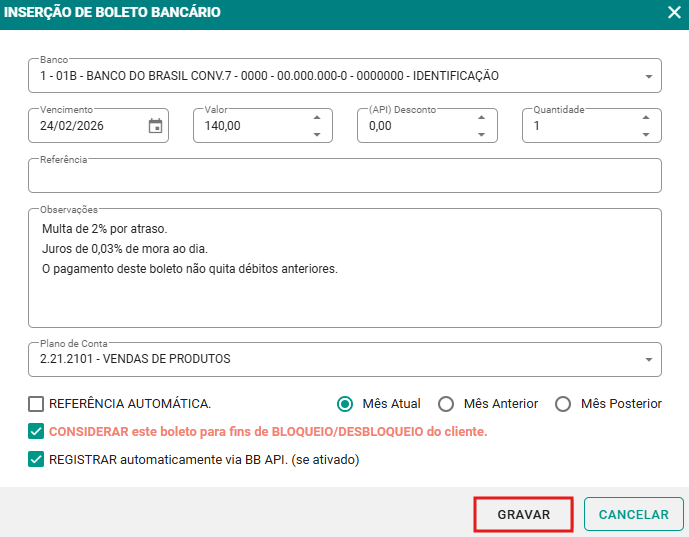689x537 pixels.
Task: Expand the Banco dropdown list
Action: point(648,76)
